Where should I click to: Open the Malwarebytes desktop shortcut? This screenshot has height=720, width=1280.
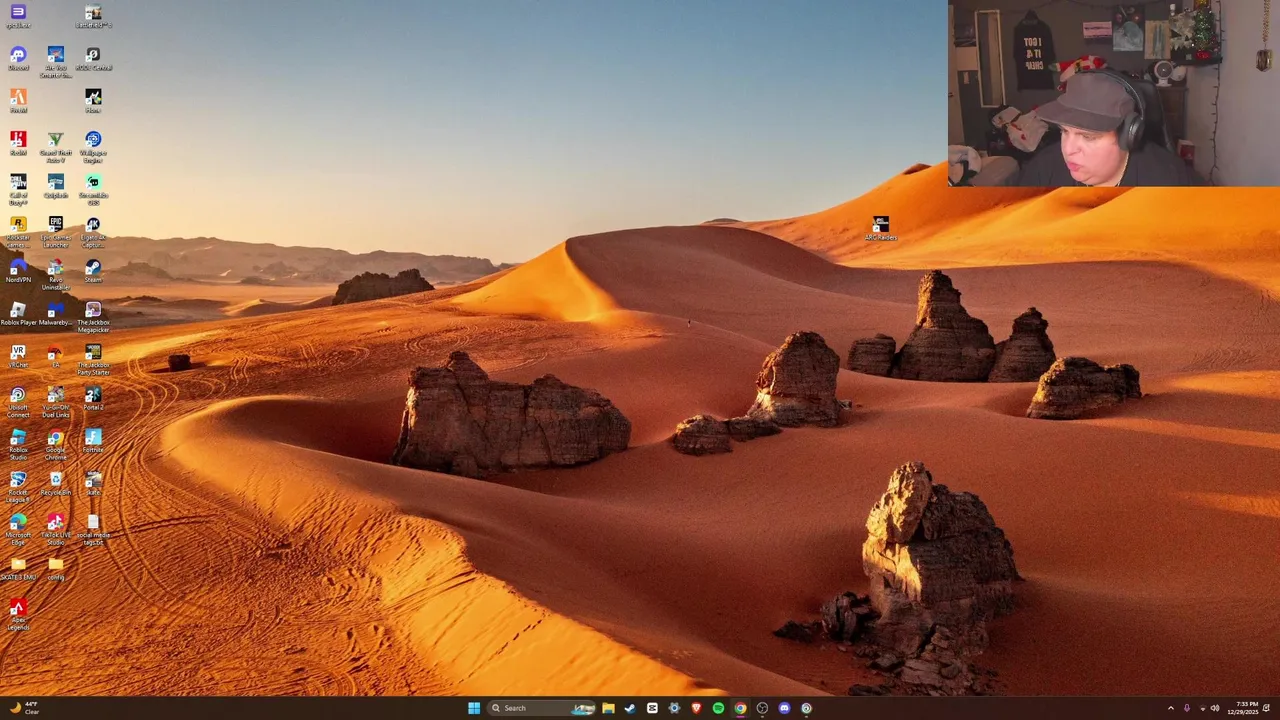(56, 315)
